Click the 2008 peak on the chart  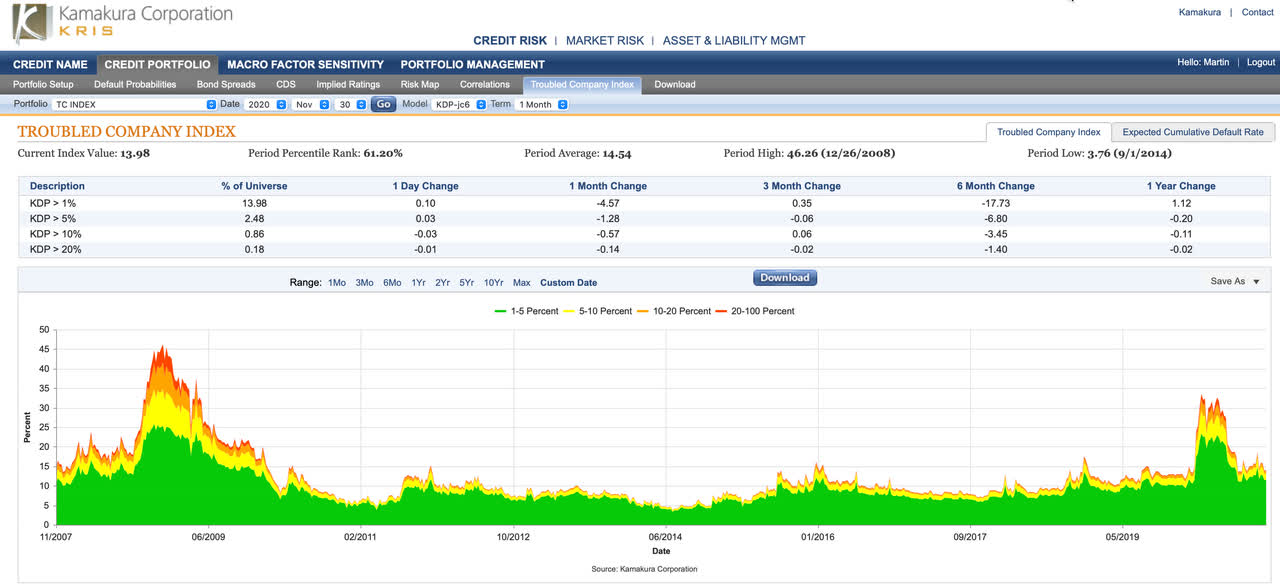[x=161, y=348]
